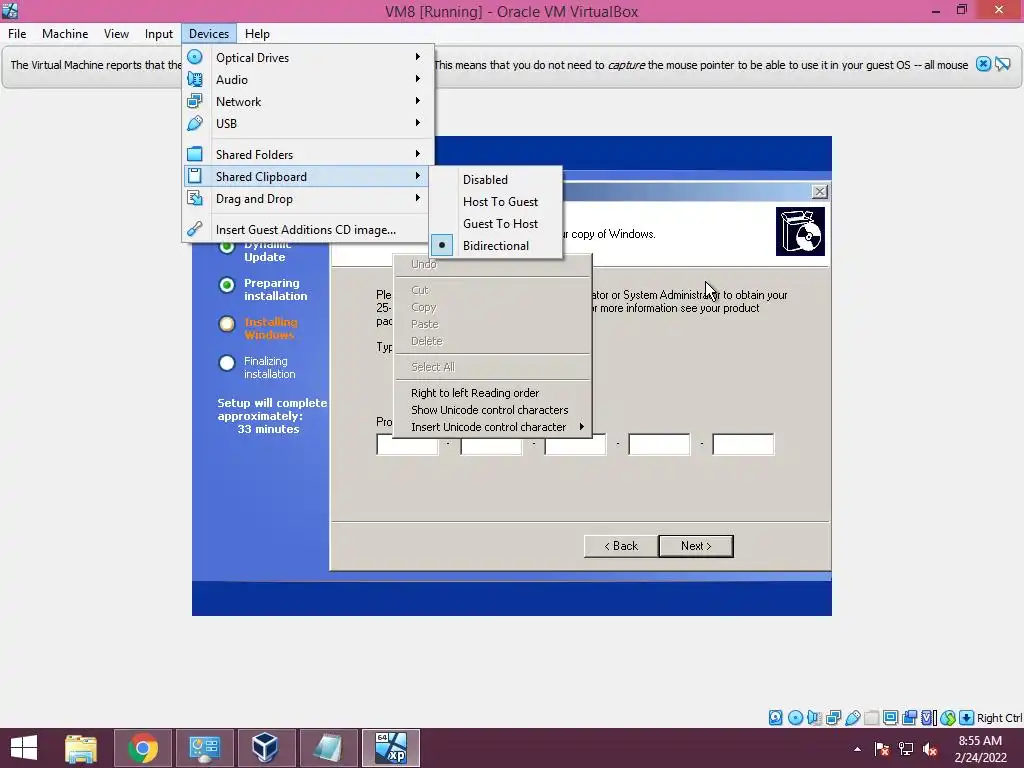The width and height of the screenshot is (1024, 768).
Task: Expand the USB submenu
Action: click(418, 123)
